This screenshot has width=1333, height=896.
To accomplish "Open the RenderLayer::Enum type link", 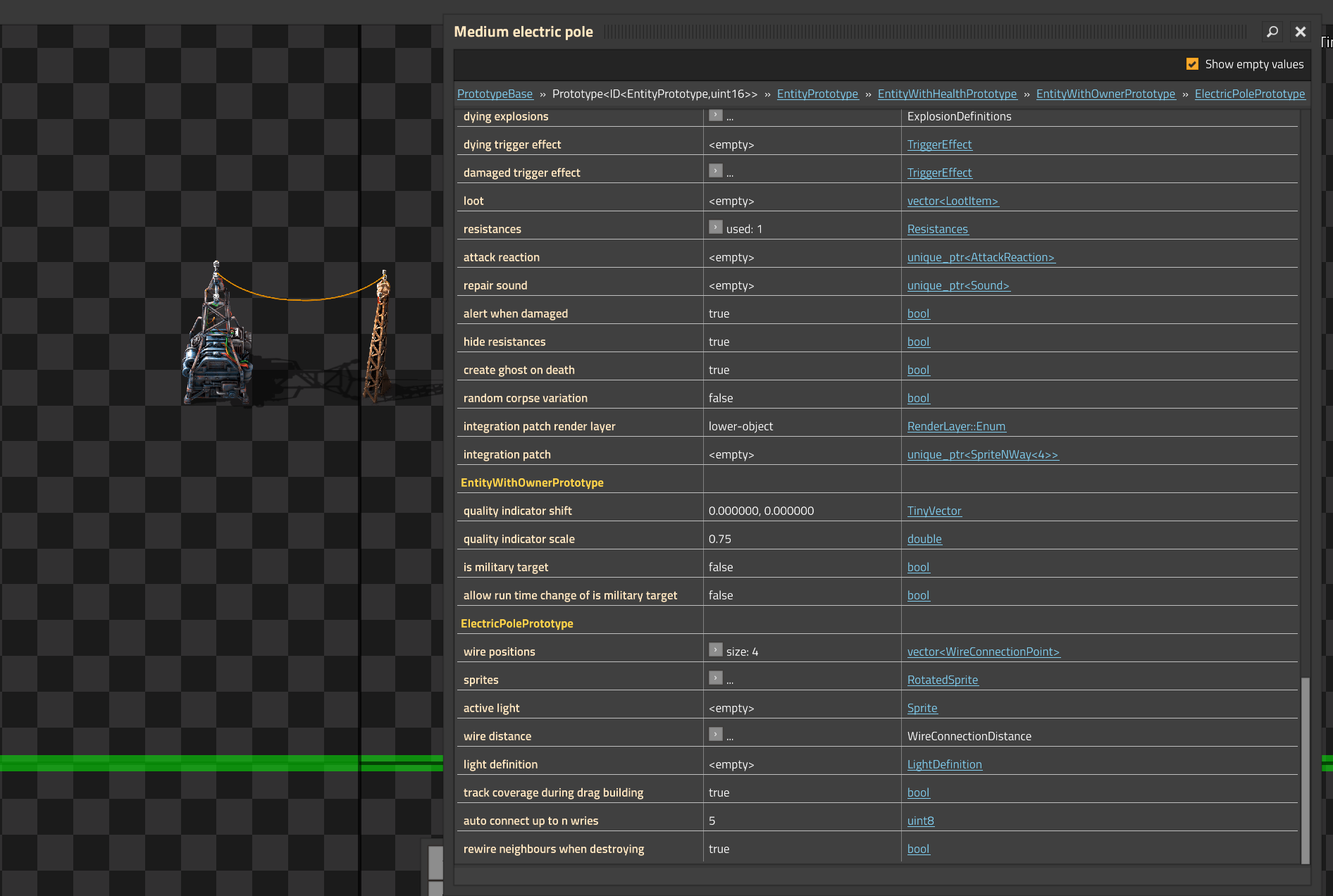I will 956,426.
